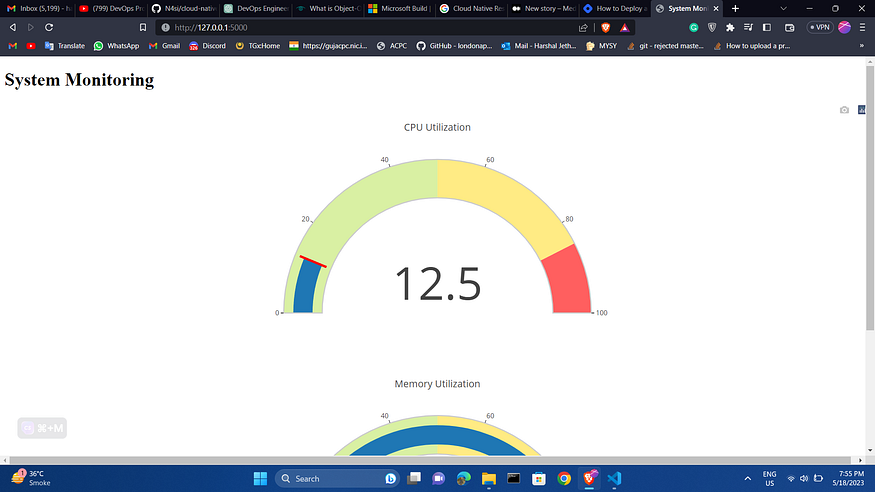
Task: Click the vertical page scrollbar thumb
Action: tap(870, 198)
